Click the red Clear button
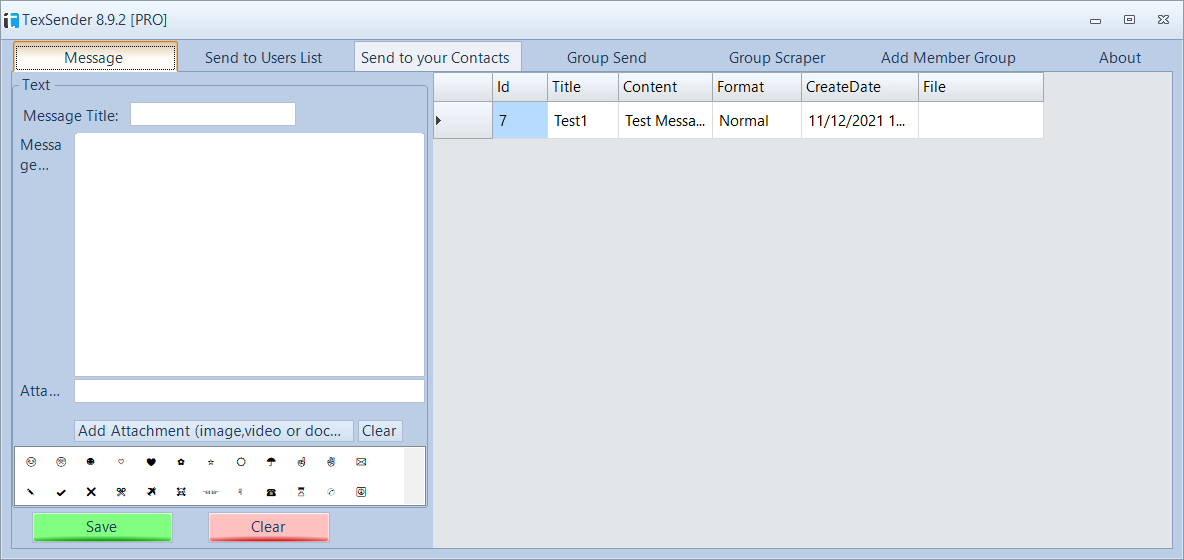The image size is (1184, 560). click(268, 527)
